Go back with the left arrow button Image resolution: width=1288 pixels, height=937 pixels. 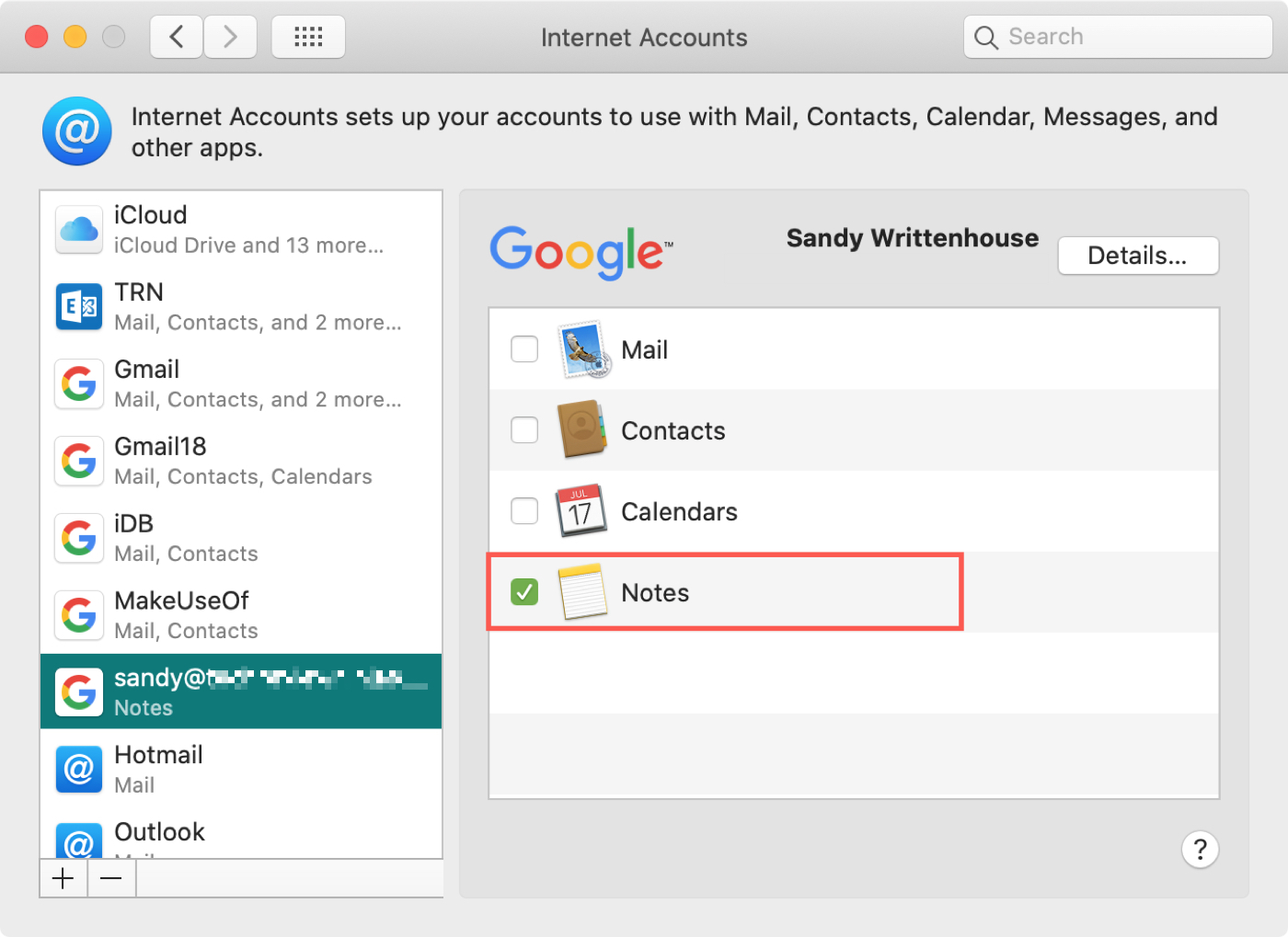(177, 37)
